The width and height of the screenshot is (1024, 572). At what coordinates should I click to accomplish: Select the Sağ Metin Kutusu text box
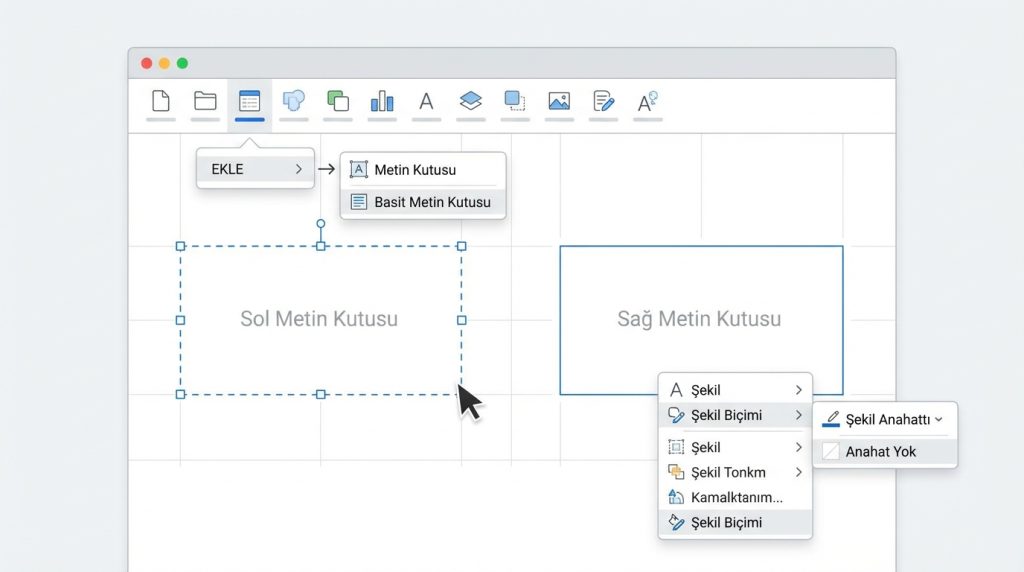pyautogui.click(x=701, y=320)
